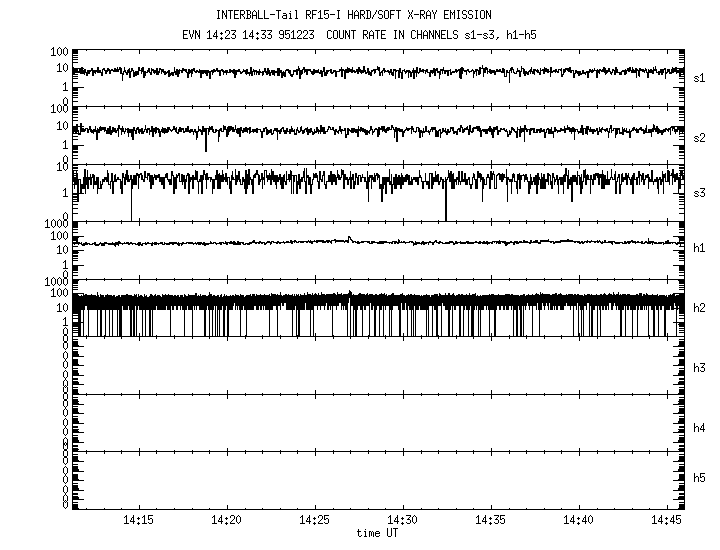
Task: Click the h4 channel label
Action: pyautogui.click(x=700, y=427)
